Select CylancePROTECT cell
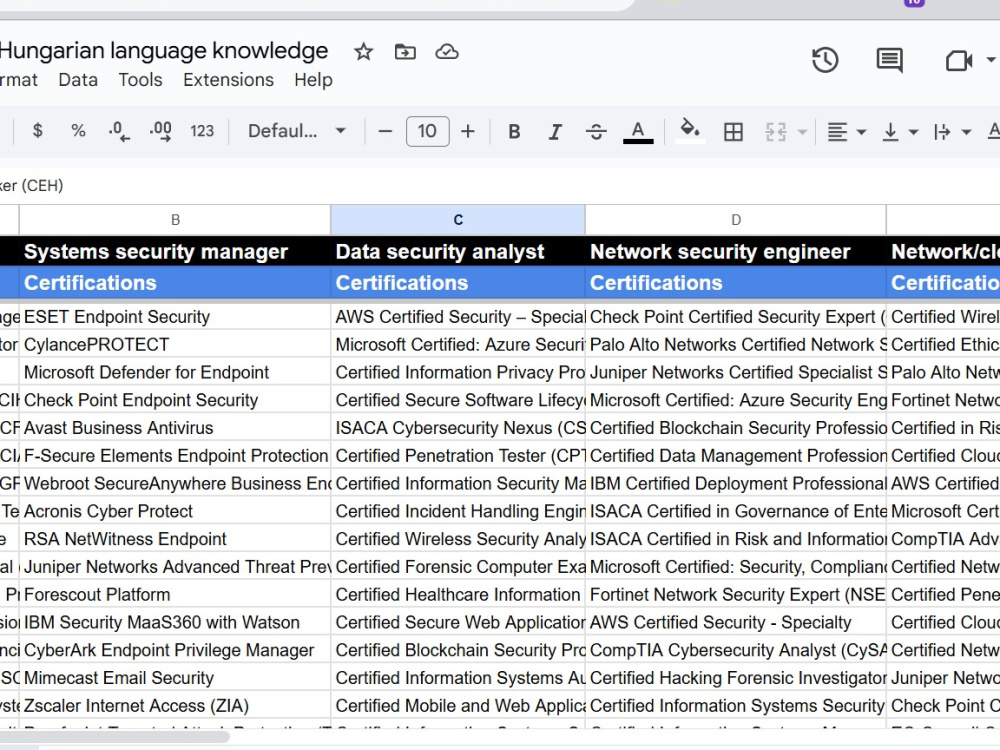The height and width of the screenshot is (750, 1000). tap(175, 344)
